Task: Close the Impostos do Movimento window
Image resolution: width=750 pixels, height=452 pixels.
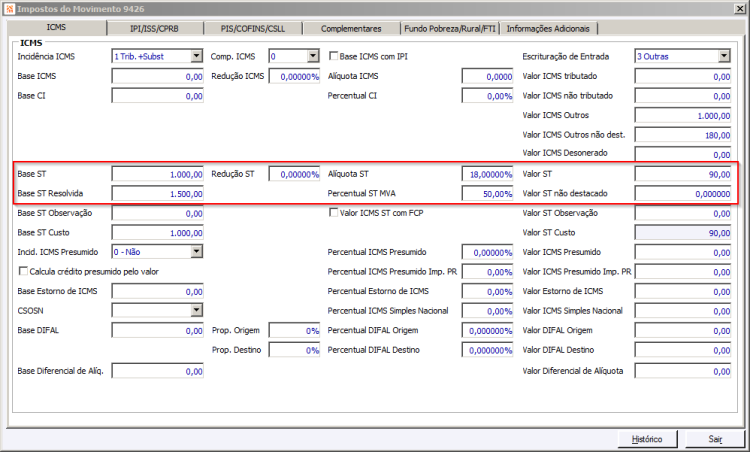Action: coord(739,9)
